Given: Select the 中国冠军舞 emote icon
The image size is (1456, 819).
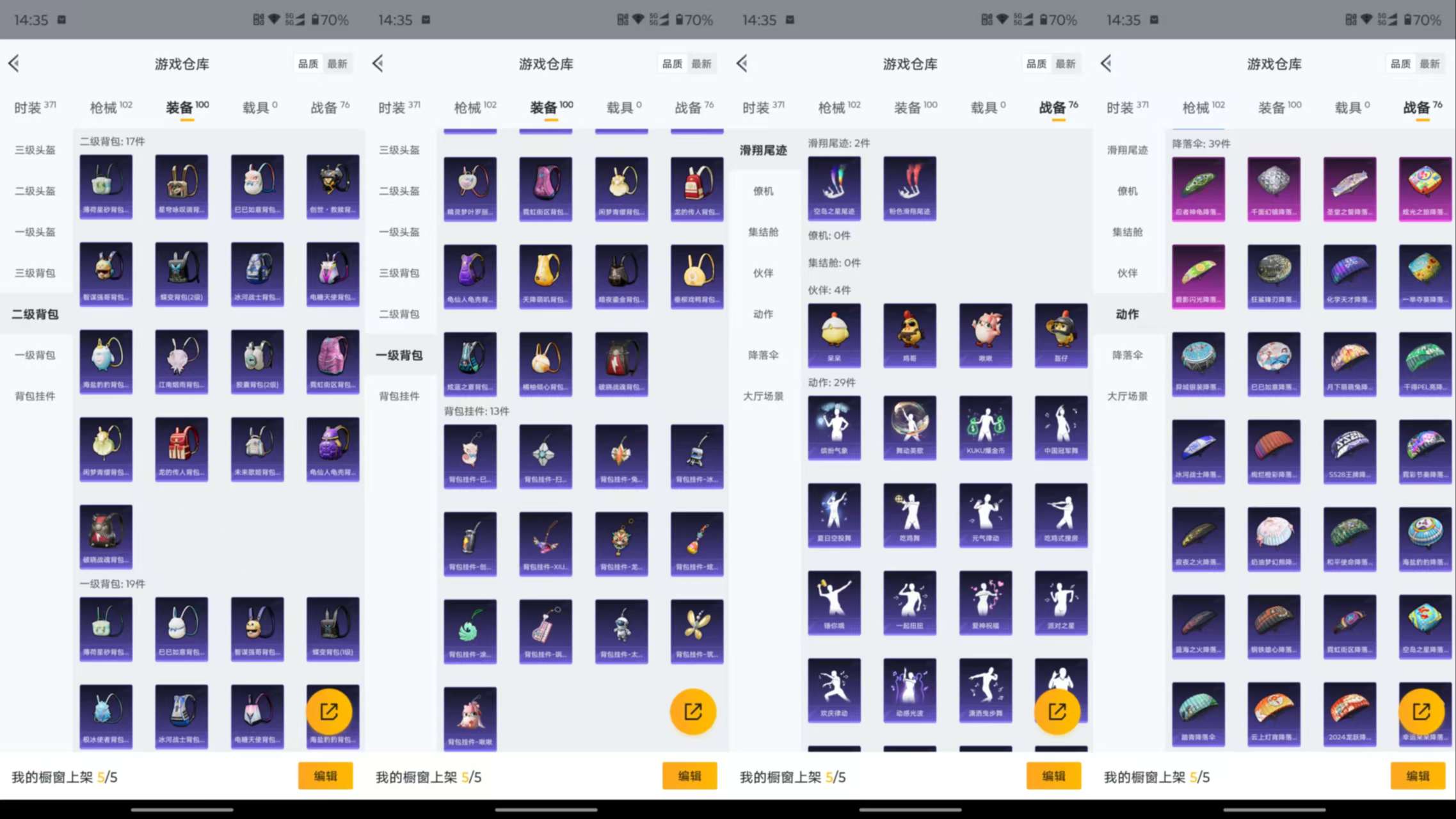Looking at the screenshot, I should 1060,428.
